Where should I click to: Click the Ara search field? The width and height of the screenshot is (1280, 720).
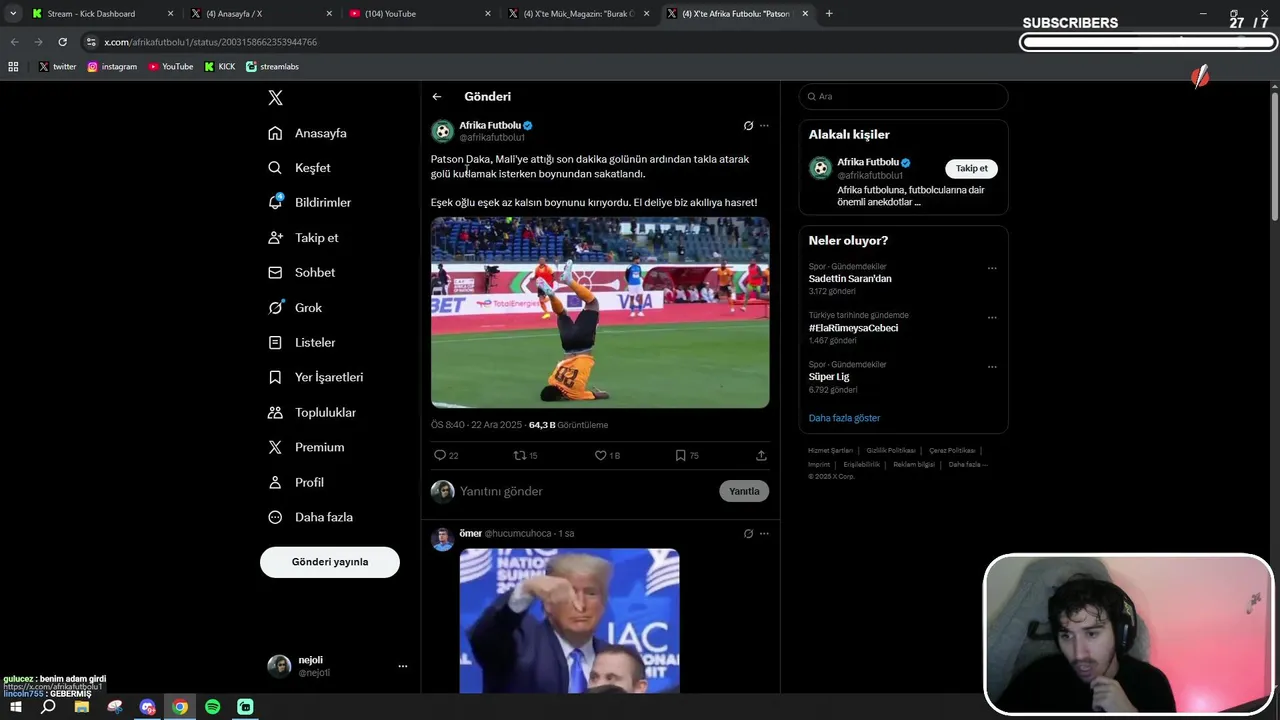pos(903,96)
